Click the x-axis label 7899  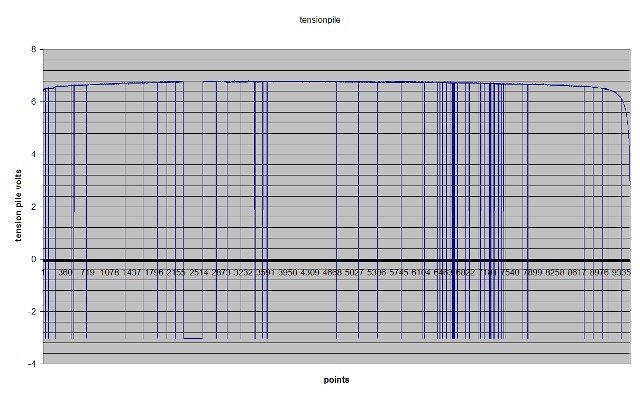pos(532,272)
